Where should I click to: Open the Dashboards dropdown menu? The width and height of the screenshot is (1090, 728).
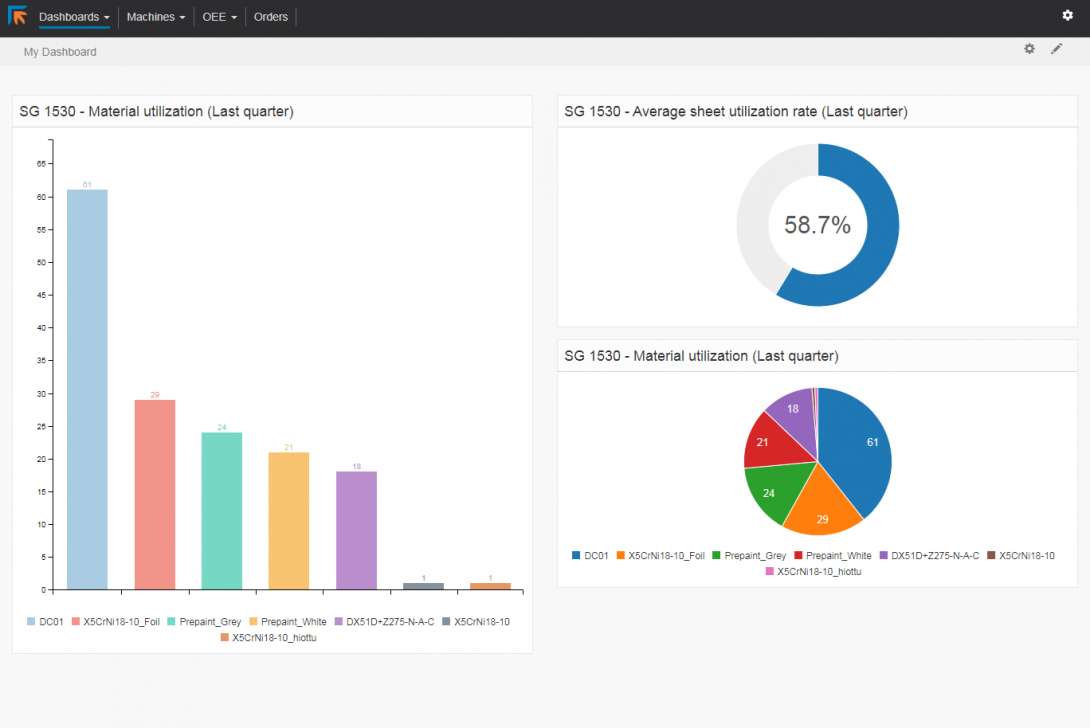(x=69, y=16)
